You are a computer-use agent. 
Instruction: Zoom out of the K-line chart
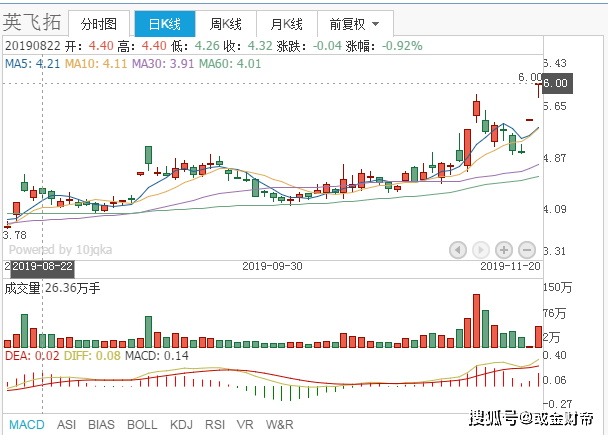pyautogui.click(x=526, y=249)
